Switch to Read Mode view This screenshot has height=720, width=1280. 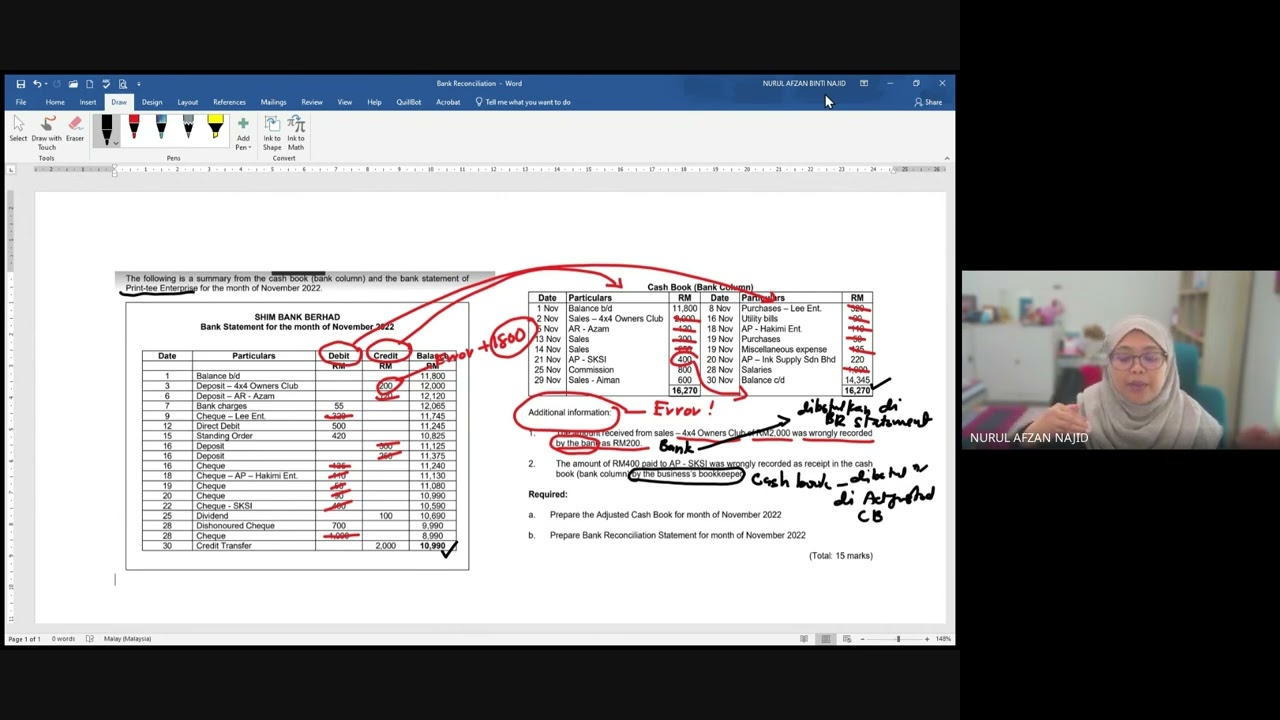804,639
